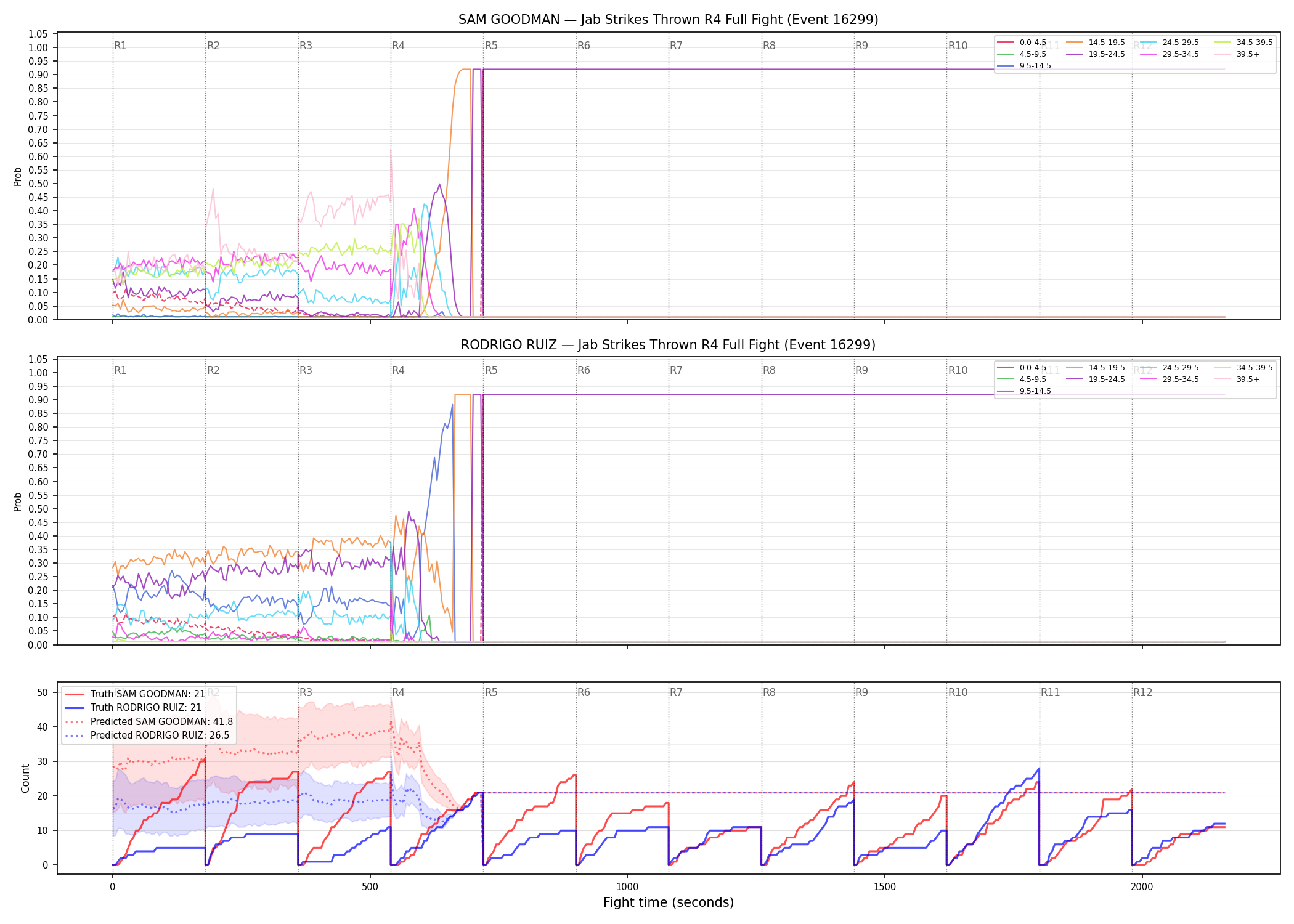Select '19.5-24.5' legend entry in SAM GOODMAN chart
Image resolution: width=1294 pixels, height=924 pixels.
click(1096, 54)
